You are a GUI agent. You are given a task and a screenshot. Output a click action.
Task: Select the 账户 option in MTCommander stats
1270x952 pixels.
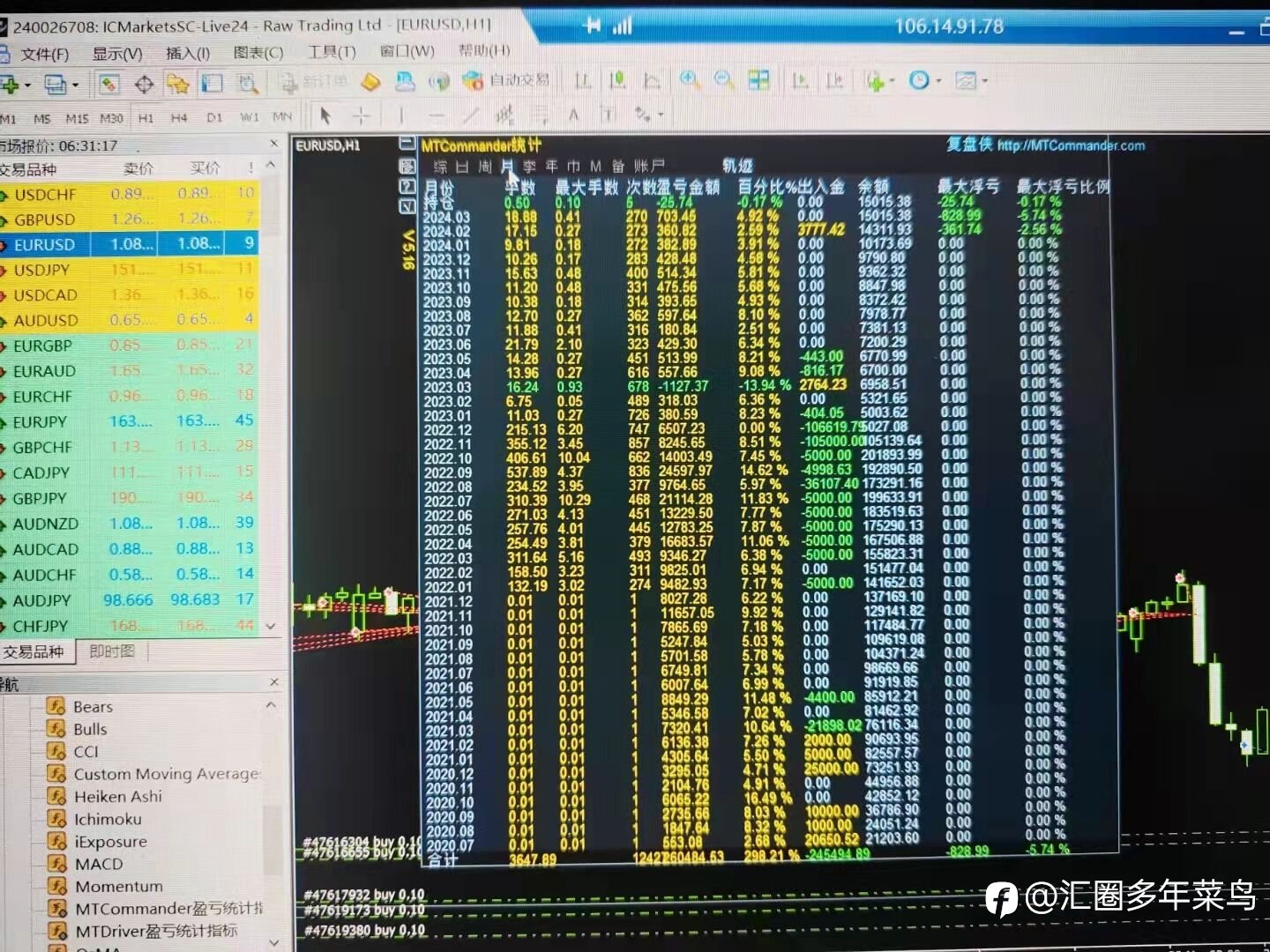(x=649, y=165)
